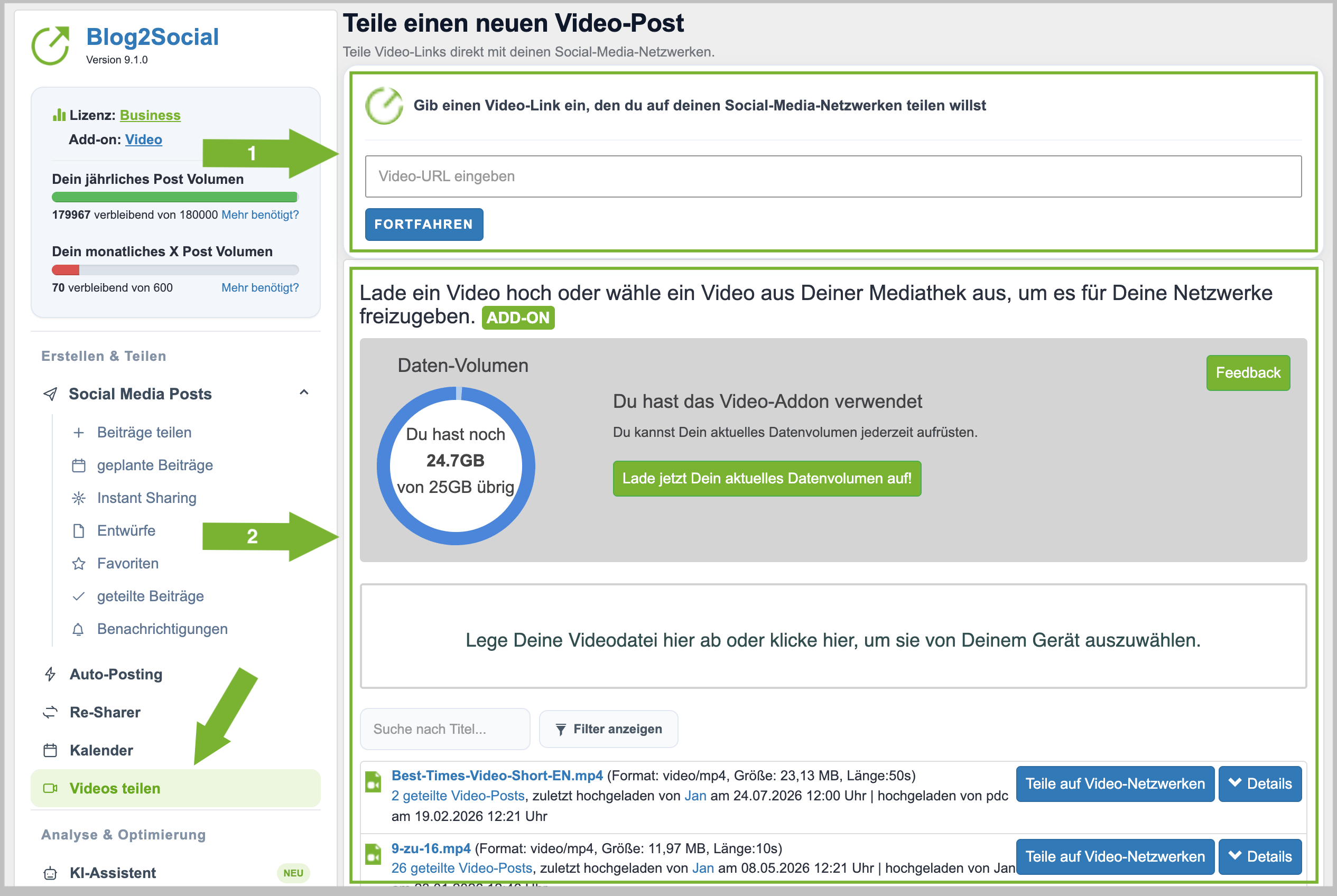
Task: Go to Entwürfe drafts
Action: (x=126, y=530)
